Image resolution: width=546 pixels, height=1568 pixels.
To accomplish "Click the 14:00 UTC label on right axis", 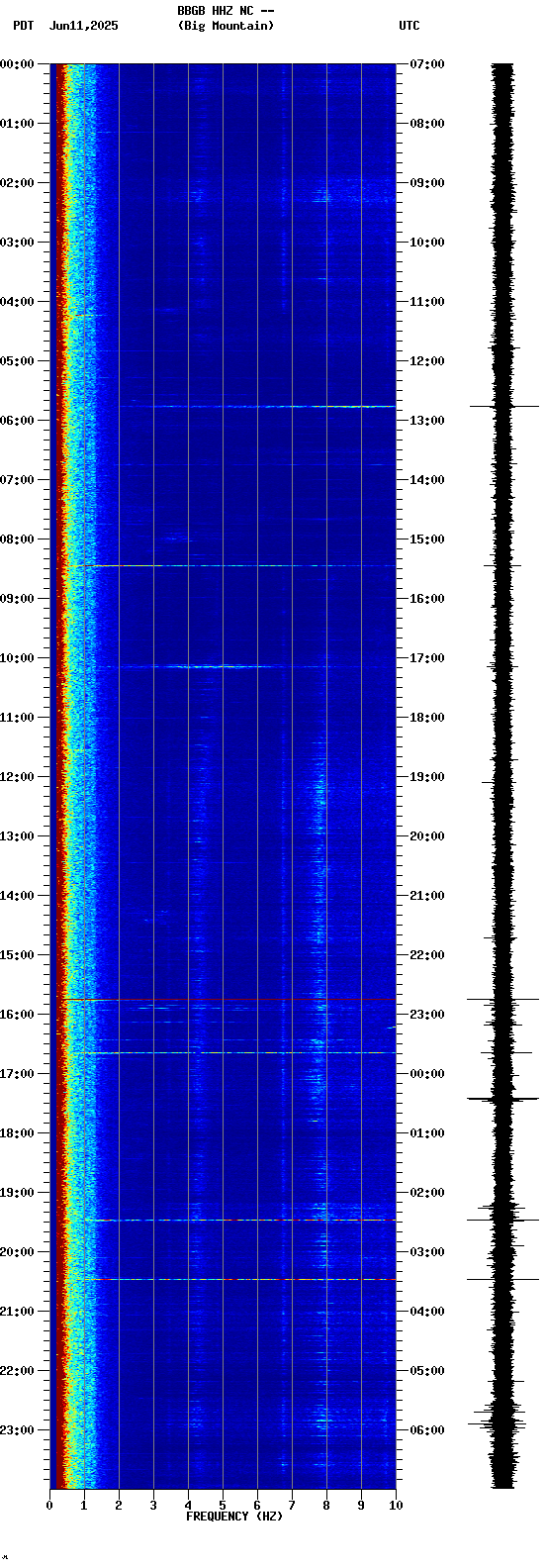I will [x=427, y=480].
